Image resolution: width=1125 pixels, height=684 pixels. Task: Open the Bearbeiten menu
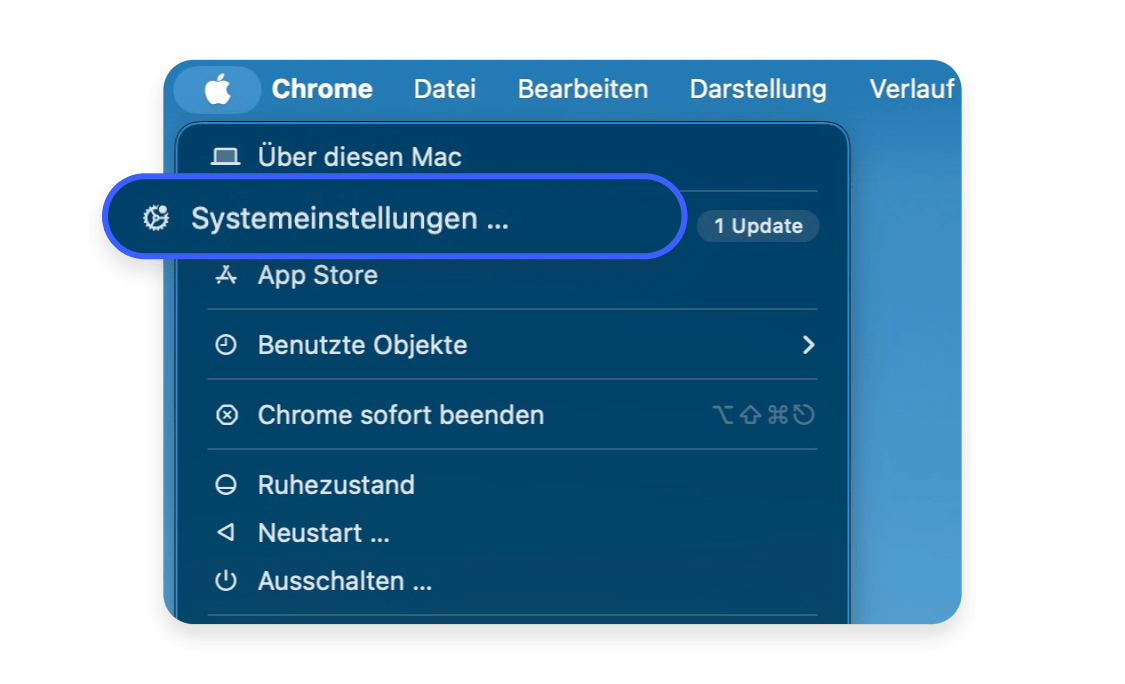coord(583,89)
